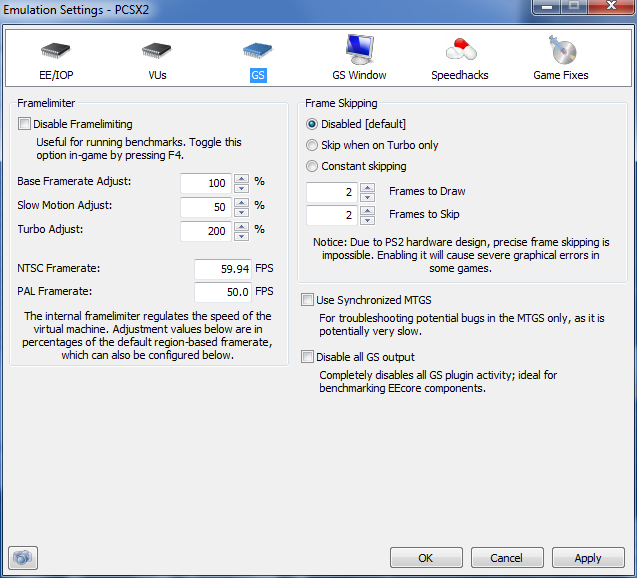637x578 pixels.
Task: Click the Frames to Skip field
Action: click(332, 215)
